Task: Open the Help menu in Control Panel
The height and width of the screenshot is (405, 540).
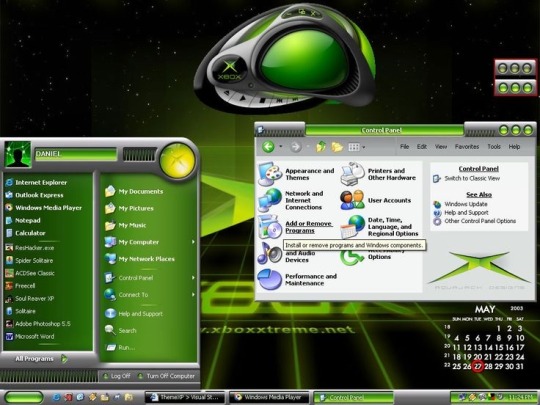Action: 514,147
